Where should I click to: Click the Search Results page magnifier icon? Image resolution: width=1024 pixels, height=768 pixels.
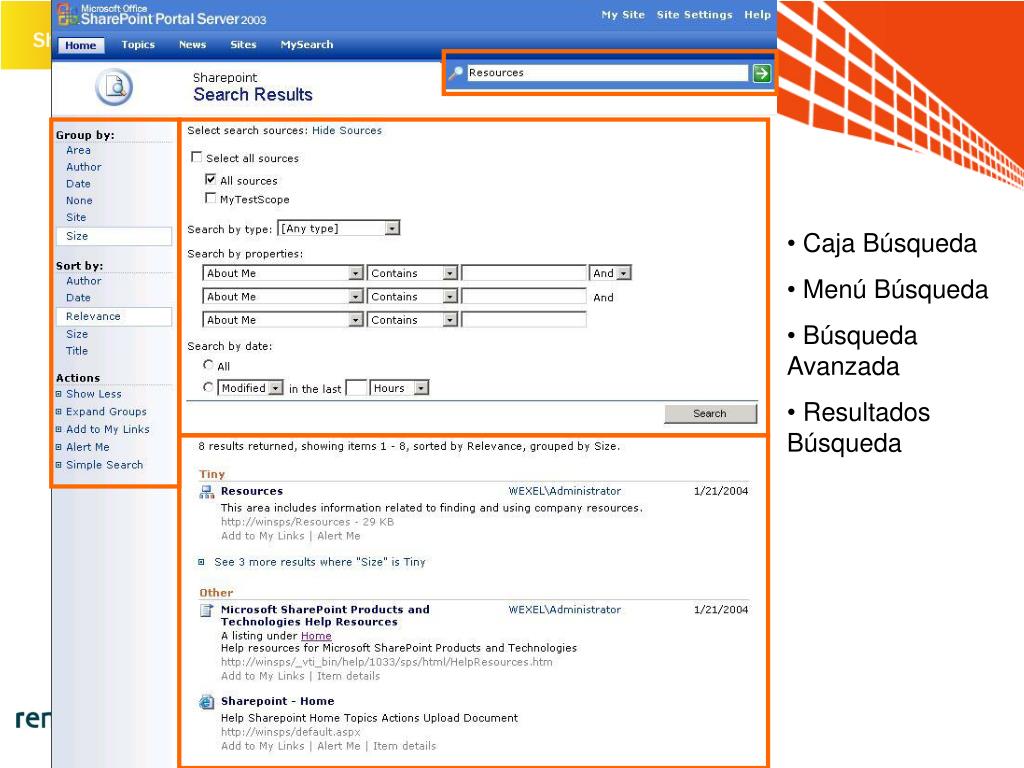(114, 87)
